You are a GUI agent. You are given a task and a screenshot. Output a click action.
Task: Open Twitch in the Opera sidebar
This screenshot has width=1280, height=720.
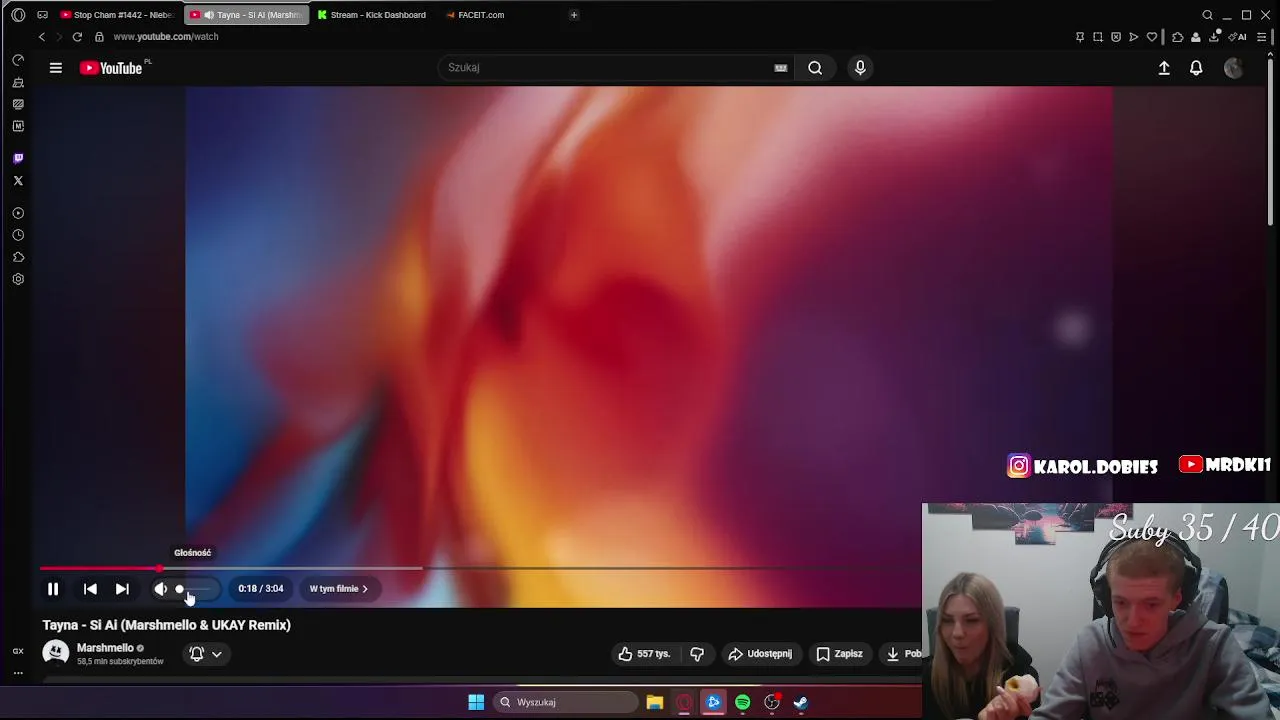click(18, 158)
